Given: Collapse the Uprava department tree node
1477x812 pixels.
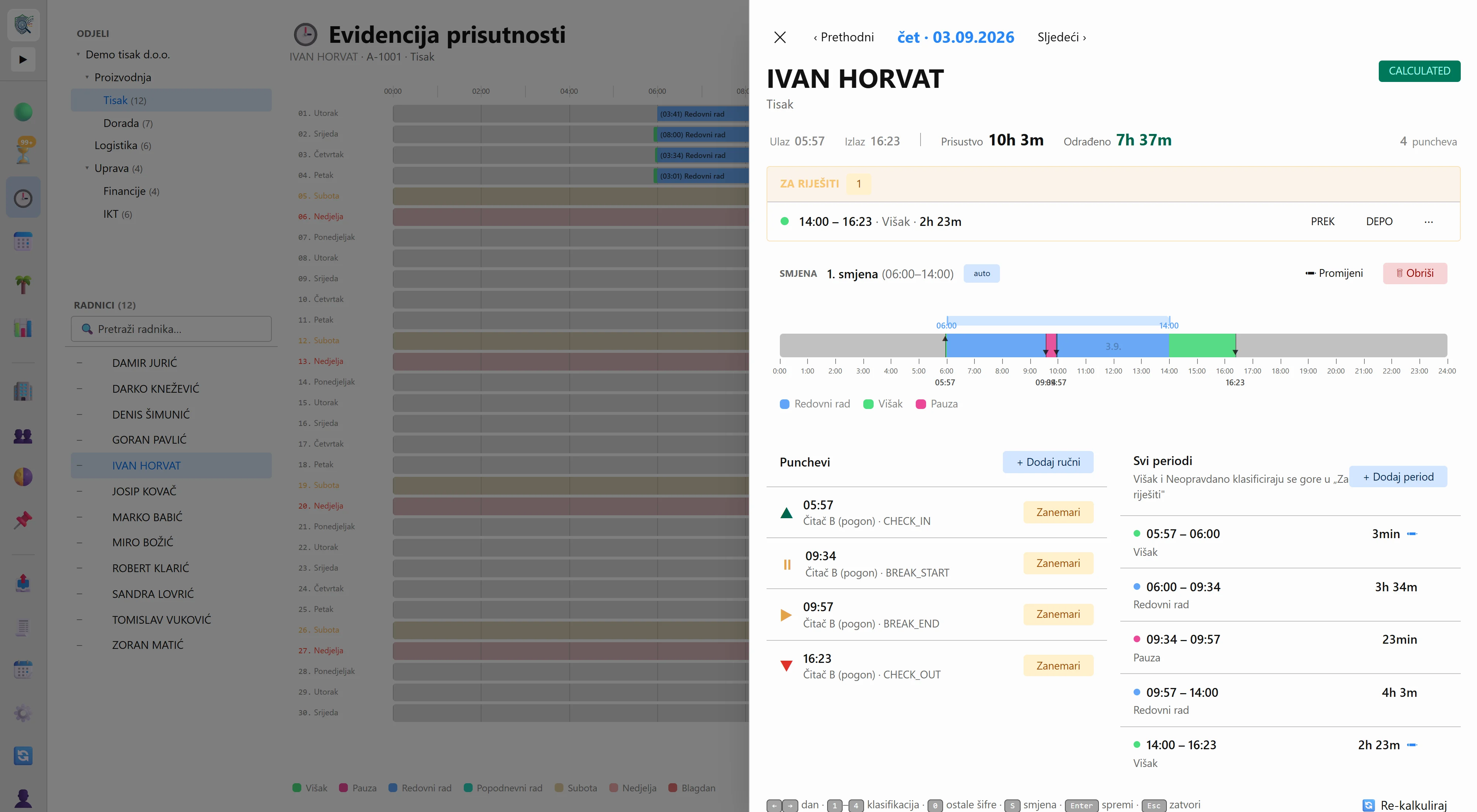Looking at the screenshot, I should click(x=87, y=168).
